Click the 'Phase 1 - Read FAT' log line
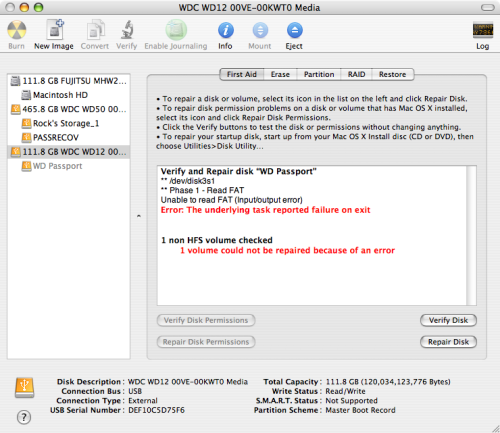Image resolution: width=500 pixels, height=433 pixels. click(x=202, y=190)
